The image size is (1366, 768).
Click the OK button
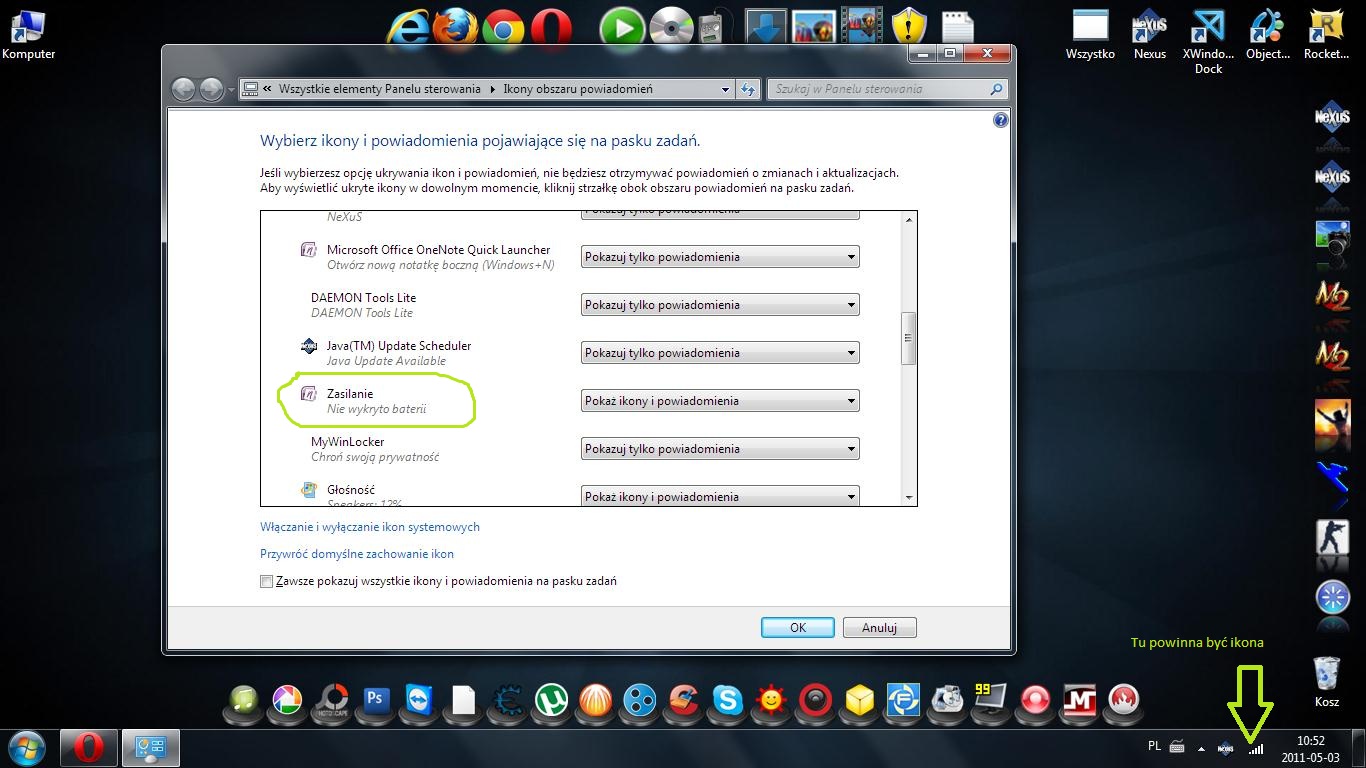click(798, 628)
